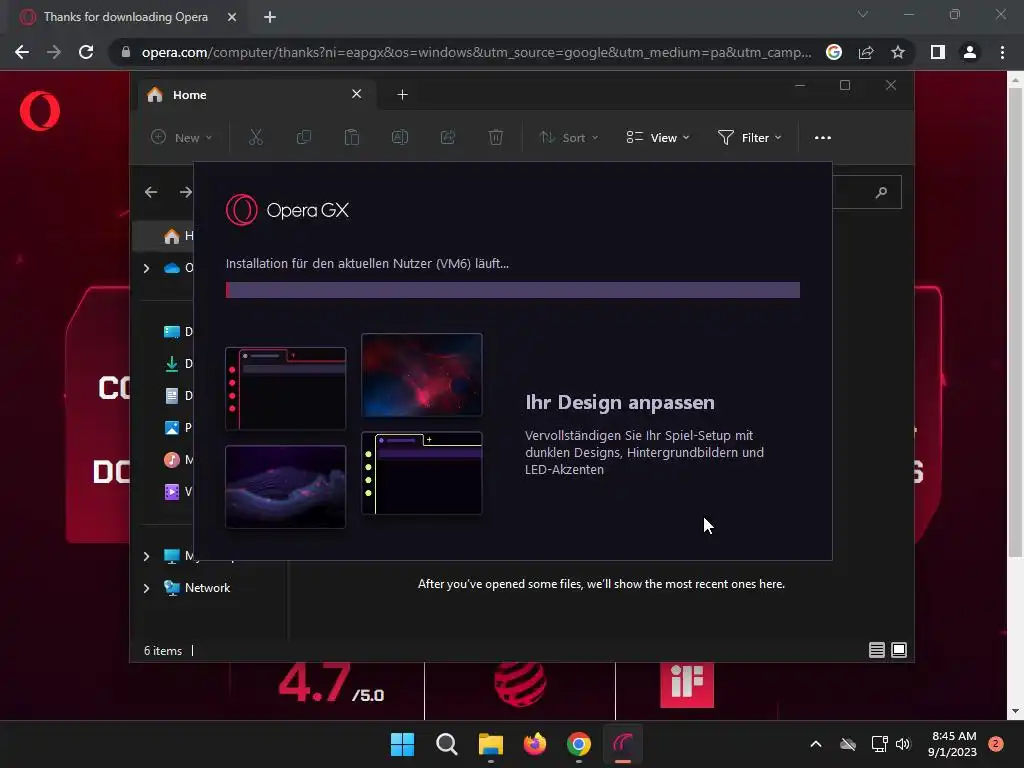The height and width of the screenshot is (768, 1024).
Task: Click the yellow-accent browser theme thumbnail
Action: (422, 473)
